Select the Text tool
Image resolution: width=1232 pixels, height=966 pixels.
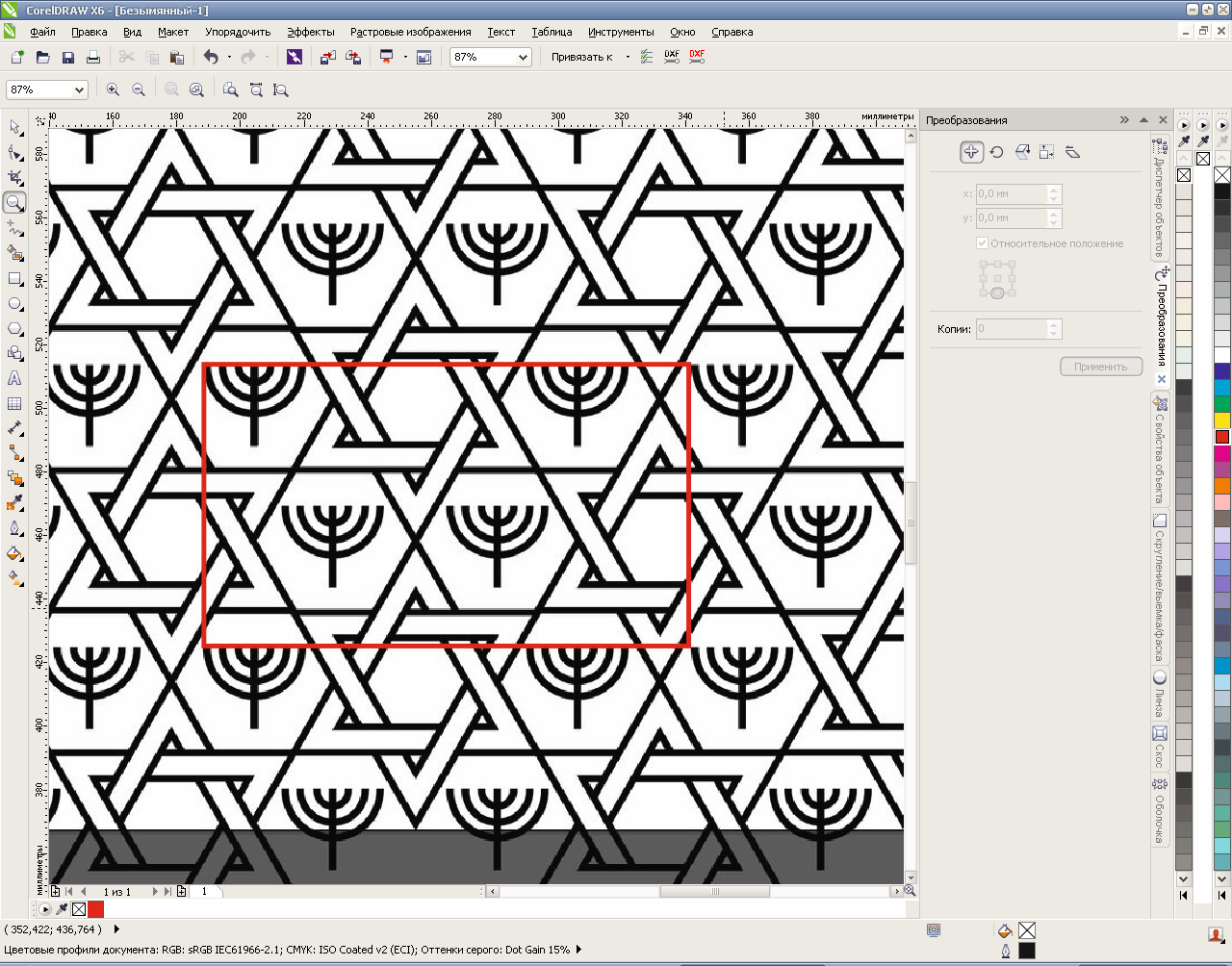pyautogui.click(x=14, y=378)
